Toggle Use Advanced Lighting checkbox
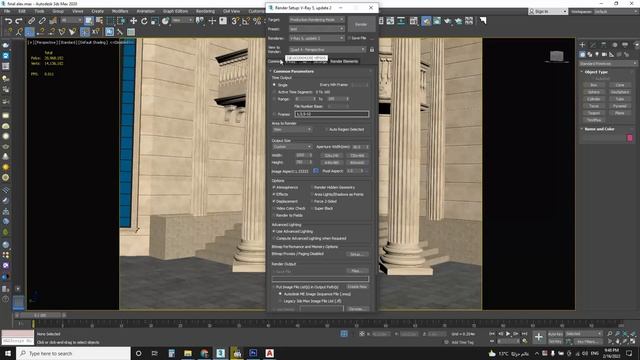 [x=274, y=231]
